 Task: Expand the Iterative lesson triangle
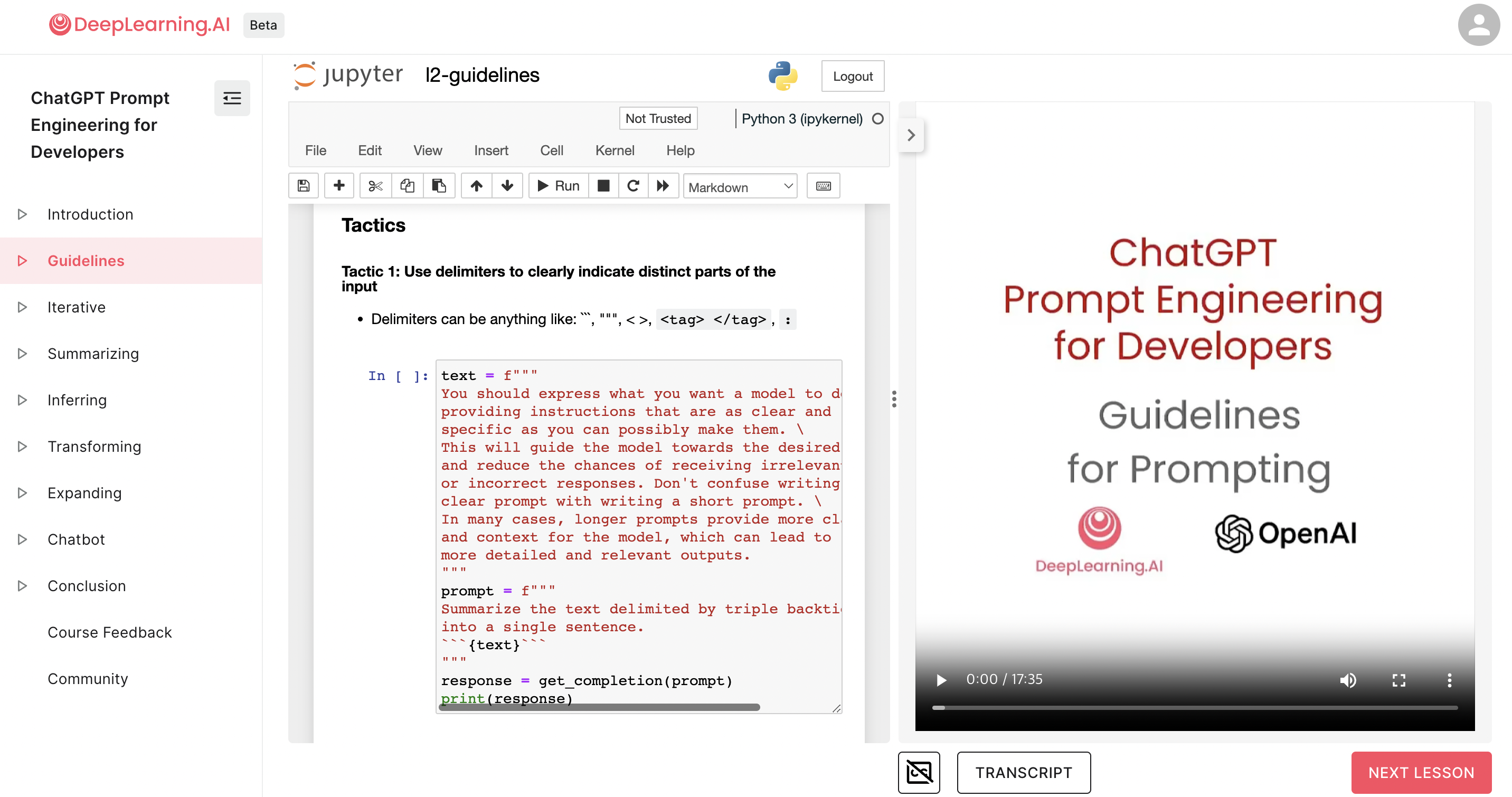click(x=22, y=307)
